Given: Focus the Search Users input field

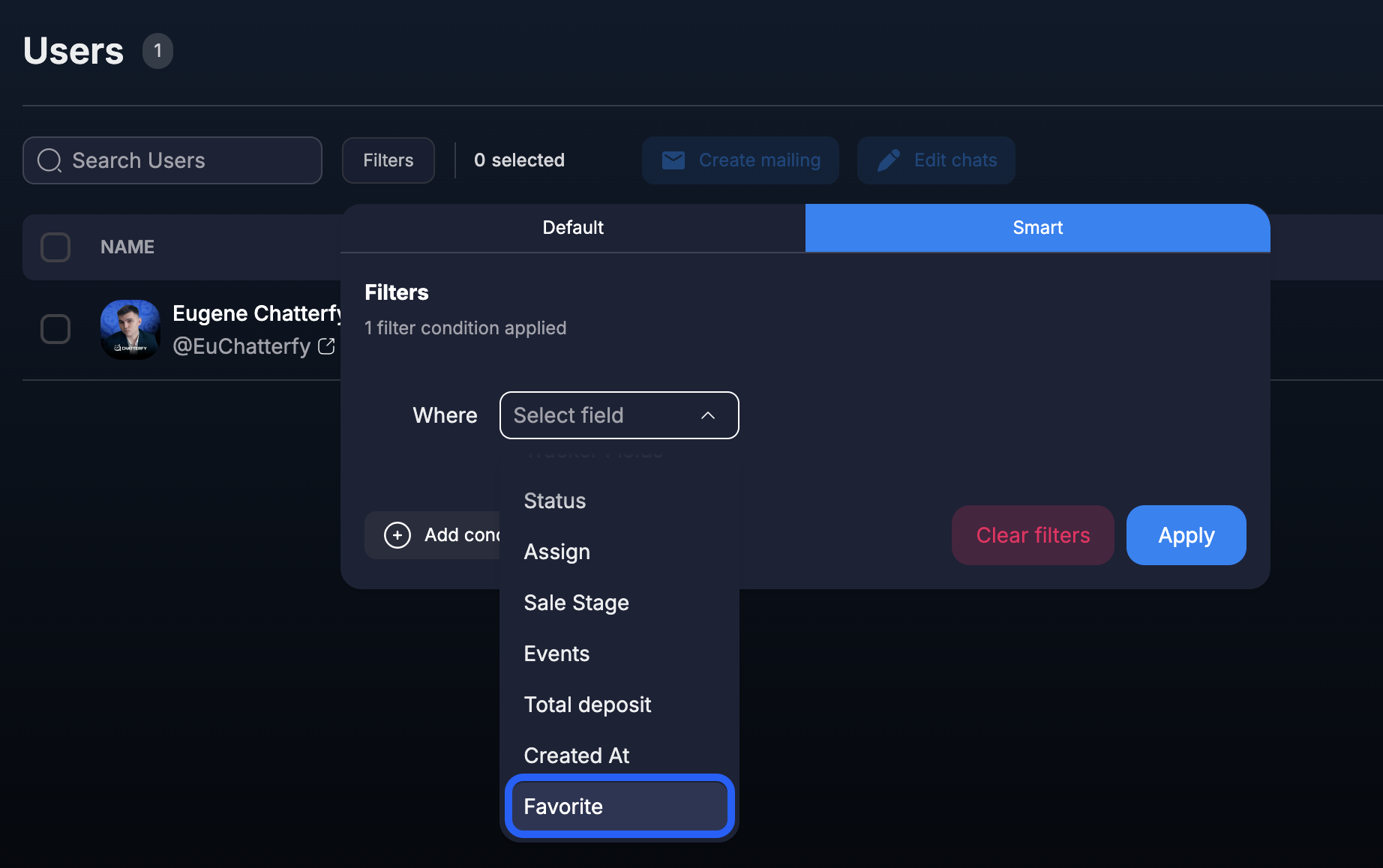Looking at the screenshot, I should 172,160.
